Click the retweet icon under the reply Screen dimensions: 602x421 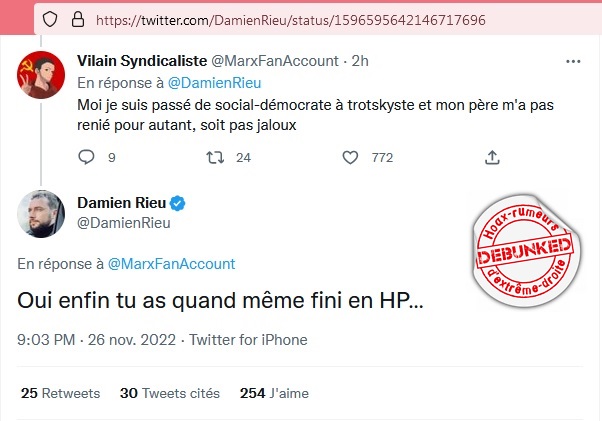pos(213,156)
